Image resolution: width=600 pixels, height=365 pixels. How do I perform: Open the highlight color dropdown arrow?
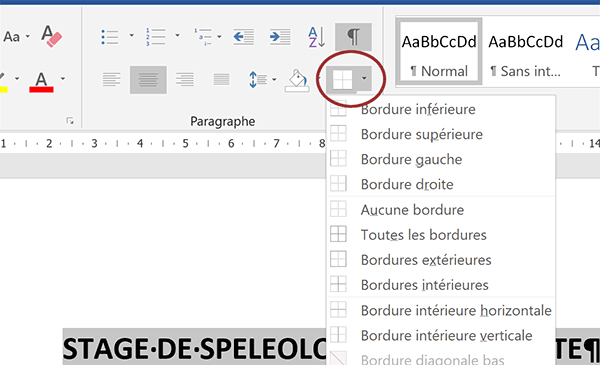point(17,79)
